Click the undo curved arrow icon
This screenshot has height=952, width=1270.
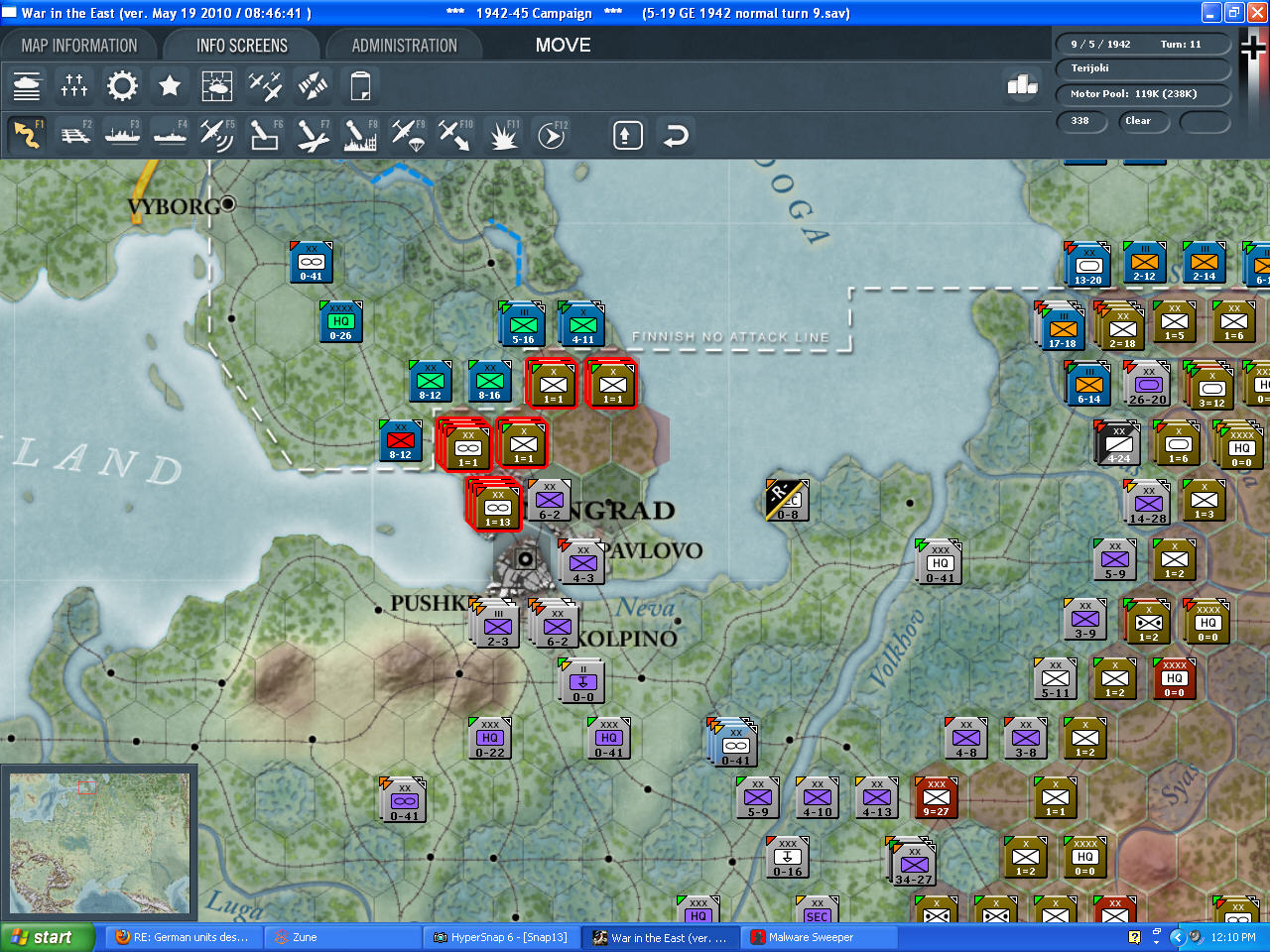[676, 135]
